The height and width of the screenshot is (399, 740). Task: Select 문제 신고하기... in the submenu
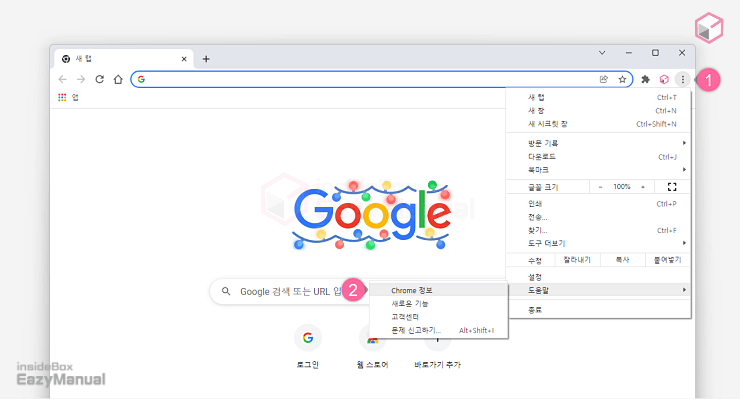pyautogui.click(x=438, y=330)
